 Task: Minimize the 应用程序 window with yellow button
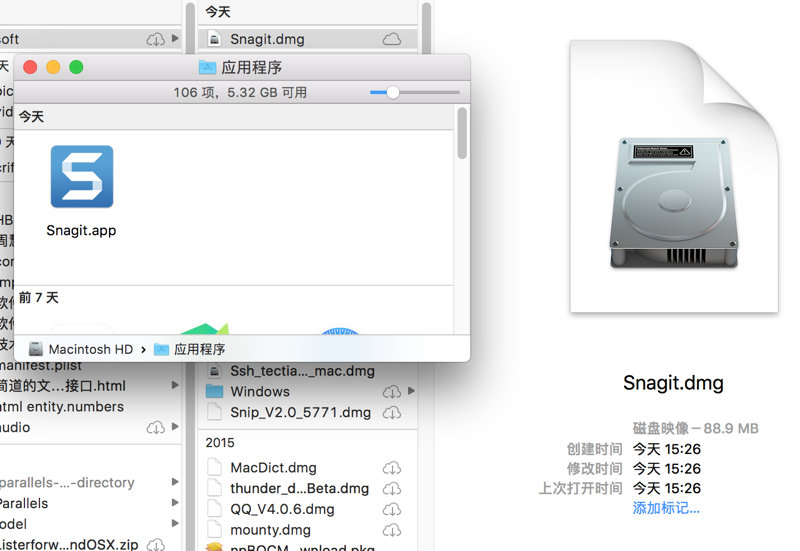(53, 67)
